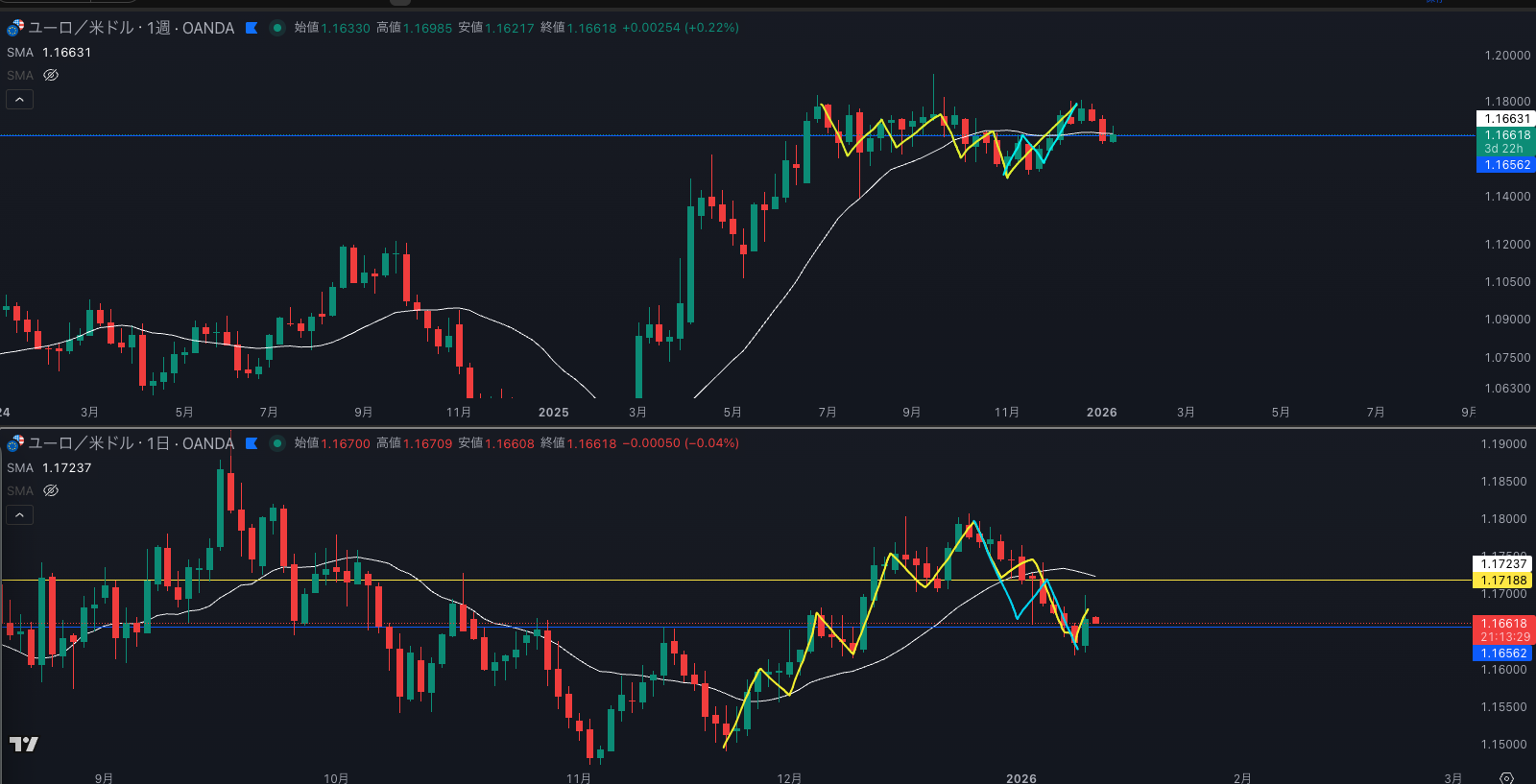Click the green market status dot on weekly chart

277,28
